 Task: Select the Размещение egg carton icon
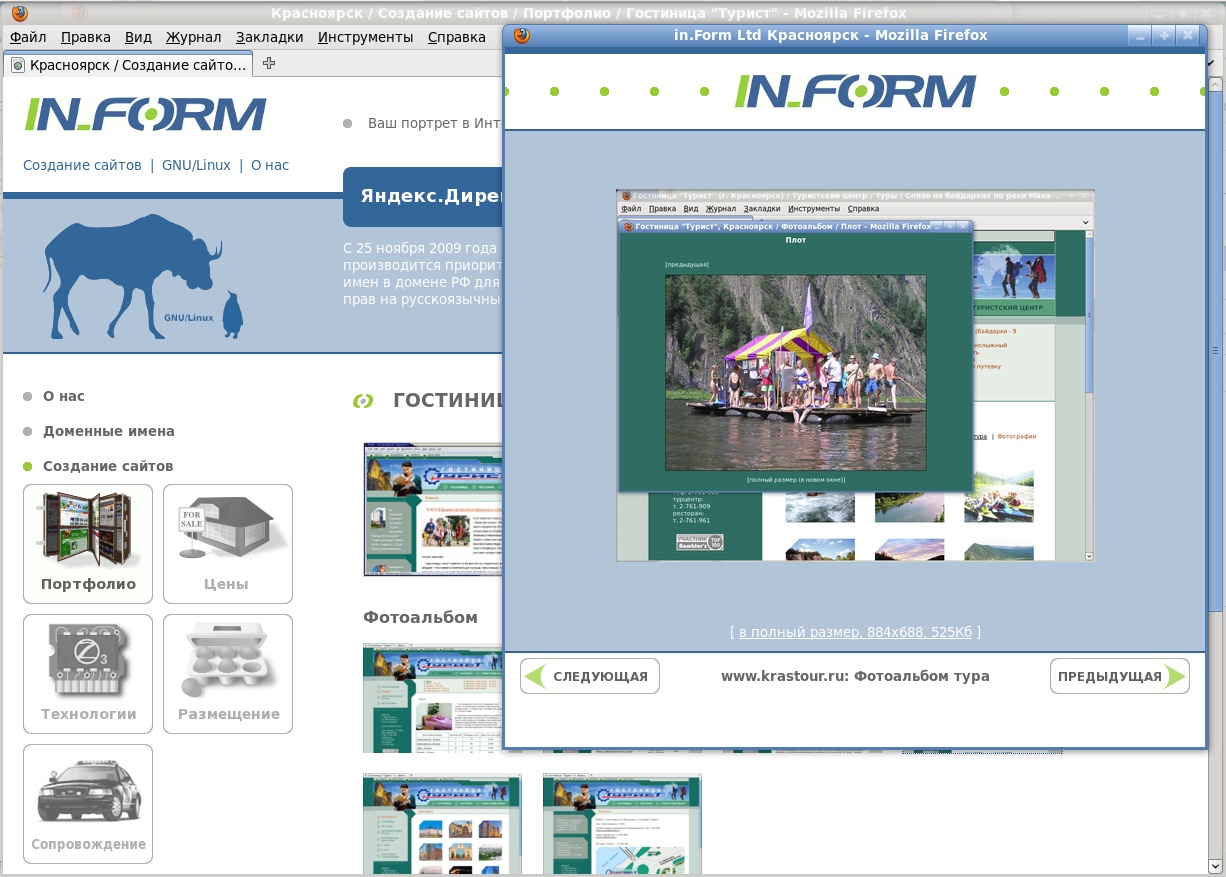pyautogui.click(x=227, y=673)
